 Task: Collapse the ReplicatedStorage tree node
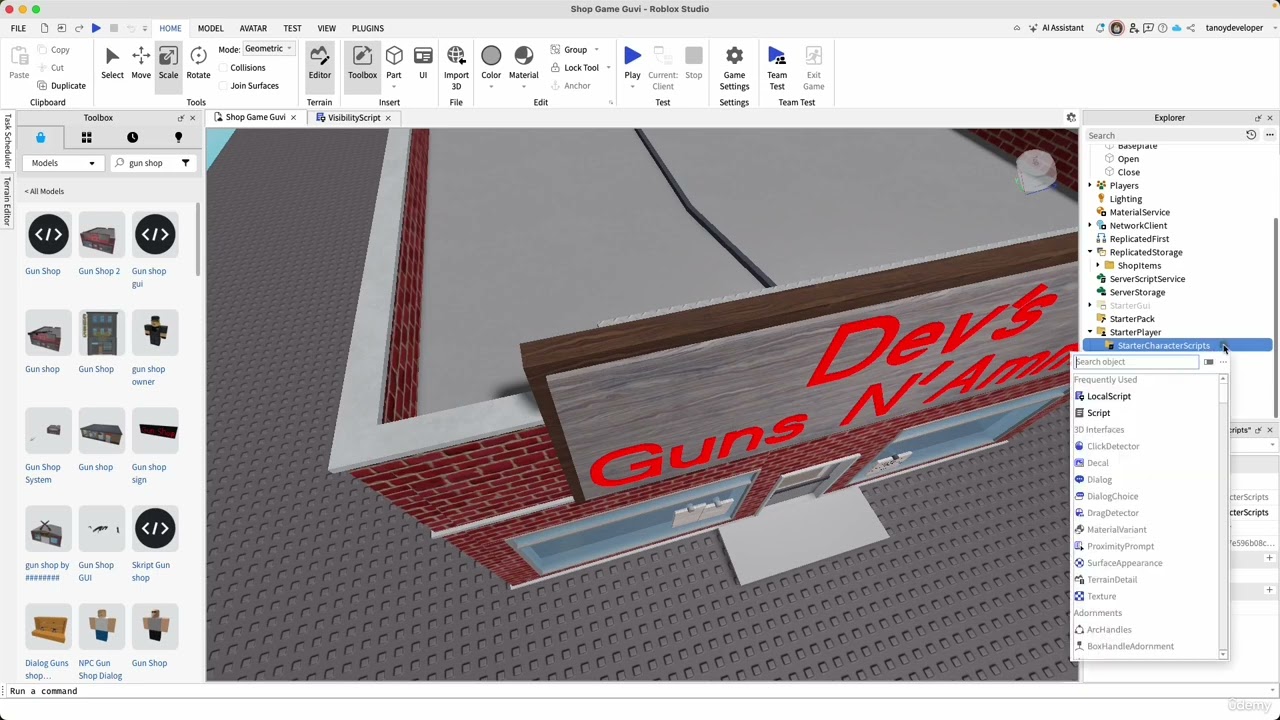(x=1090, y=252)
